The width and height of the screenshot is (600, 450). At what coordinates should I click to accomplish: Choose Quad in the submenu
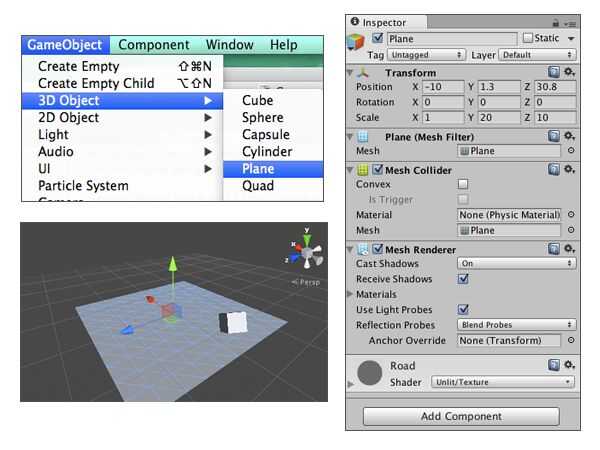[x=273, y=186]
